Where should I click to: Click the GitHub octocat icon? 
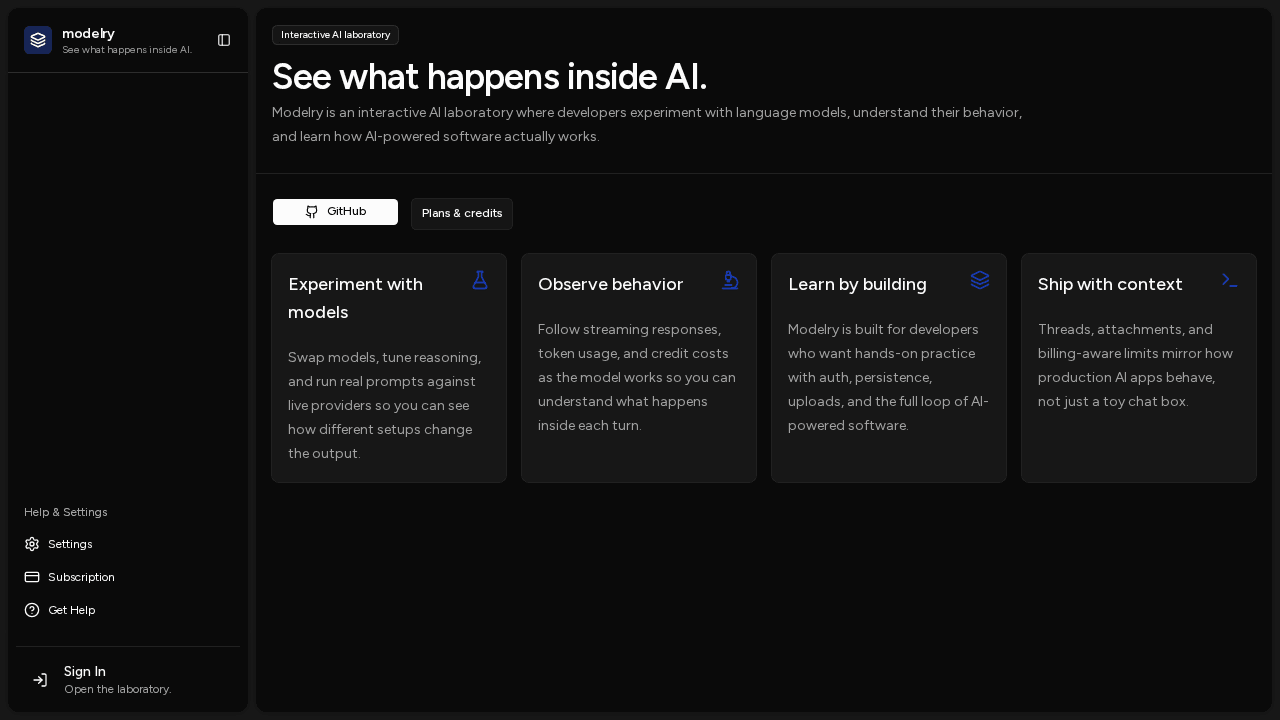pyautogui.click(x=312, y=212)
